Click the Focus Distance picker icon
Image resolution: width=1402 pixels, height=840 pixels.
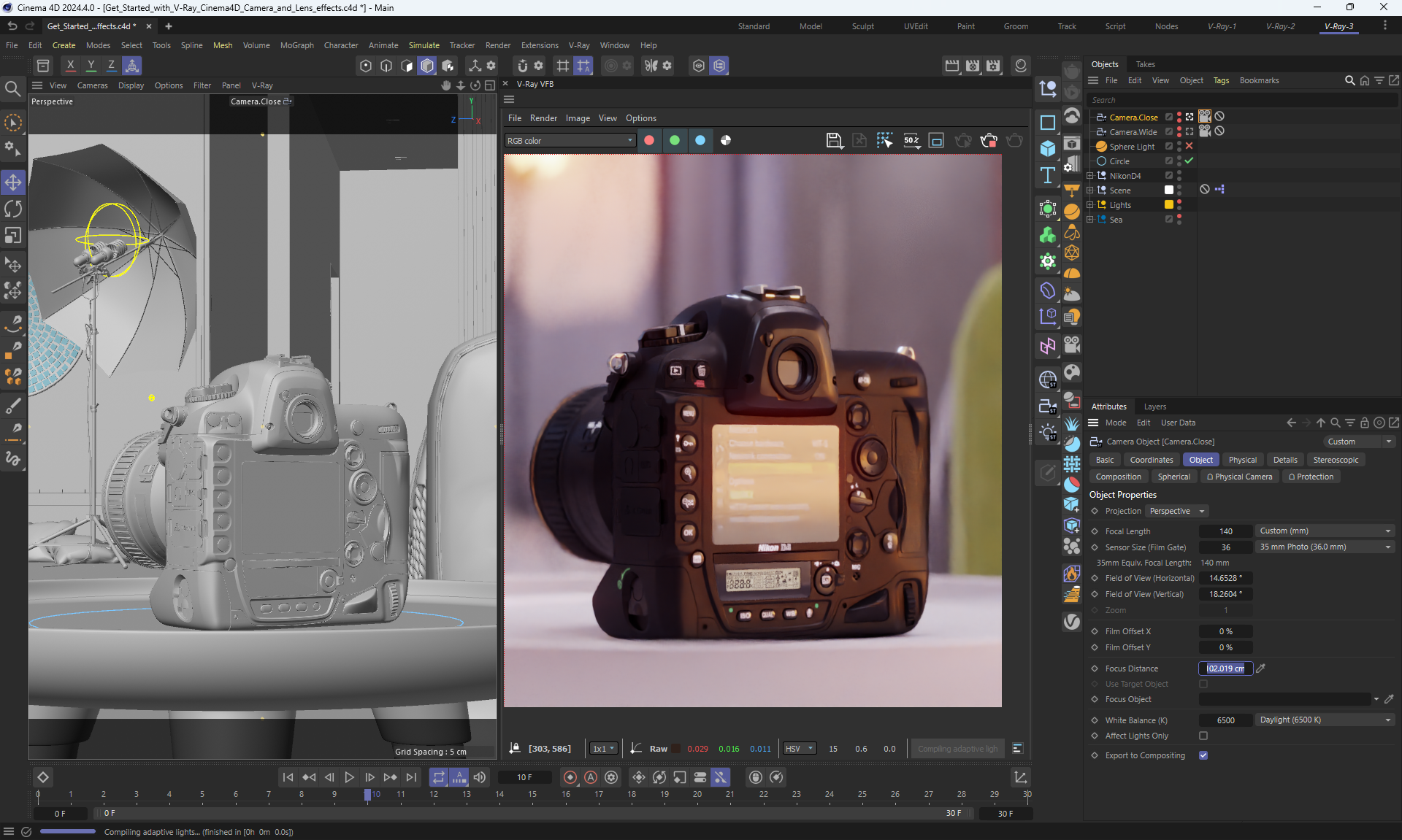point(1261,668)
